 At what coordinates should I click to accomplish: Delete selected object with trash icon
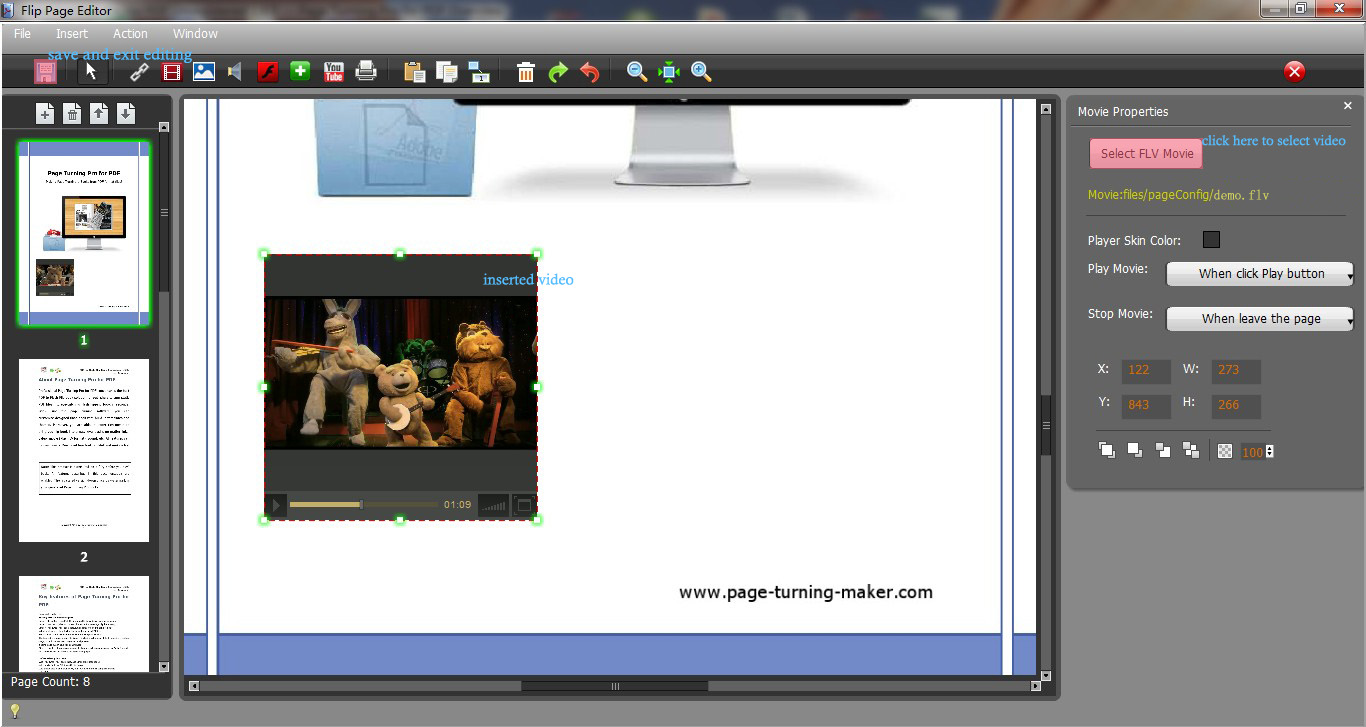(526, 72)
